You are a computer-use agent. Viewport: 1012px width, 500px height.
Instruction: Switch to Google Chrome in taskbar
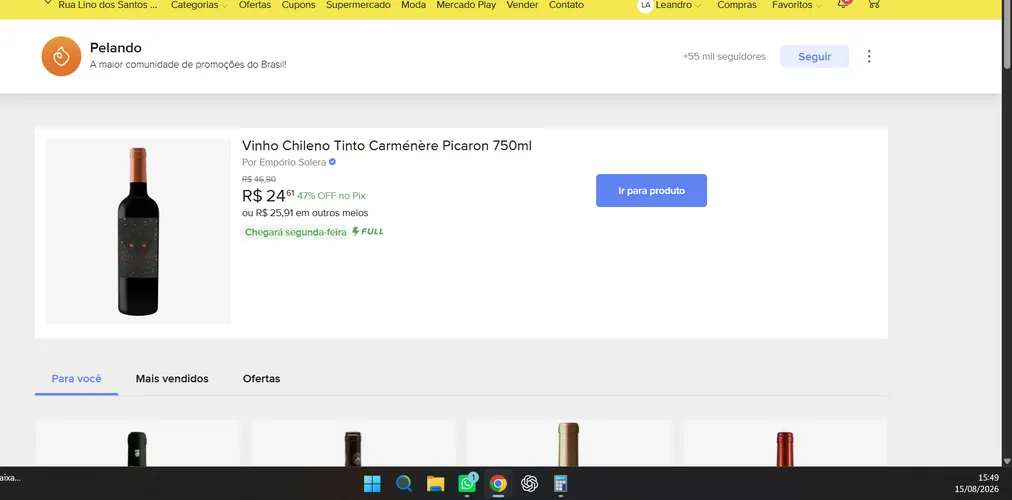pos(498,483)
